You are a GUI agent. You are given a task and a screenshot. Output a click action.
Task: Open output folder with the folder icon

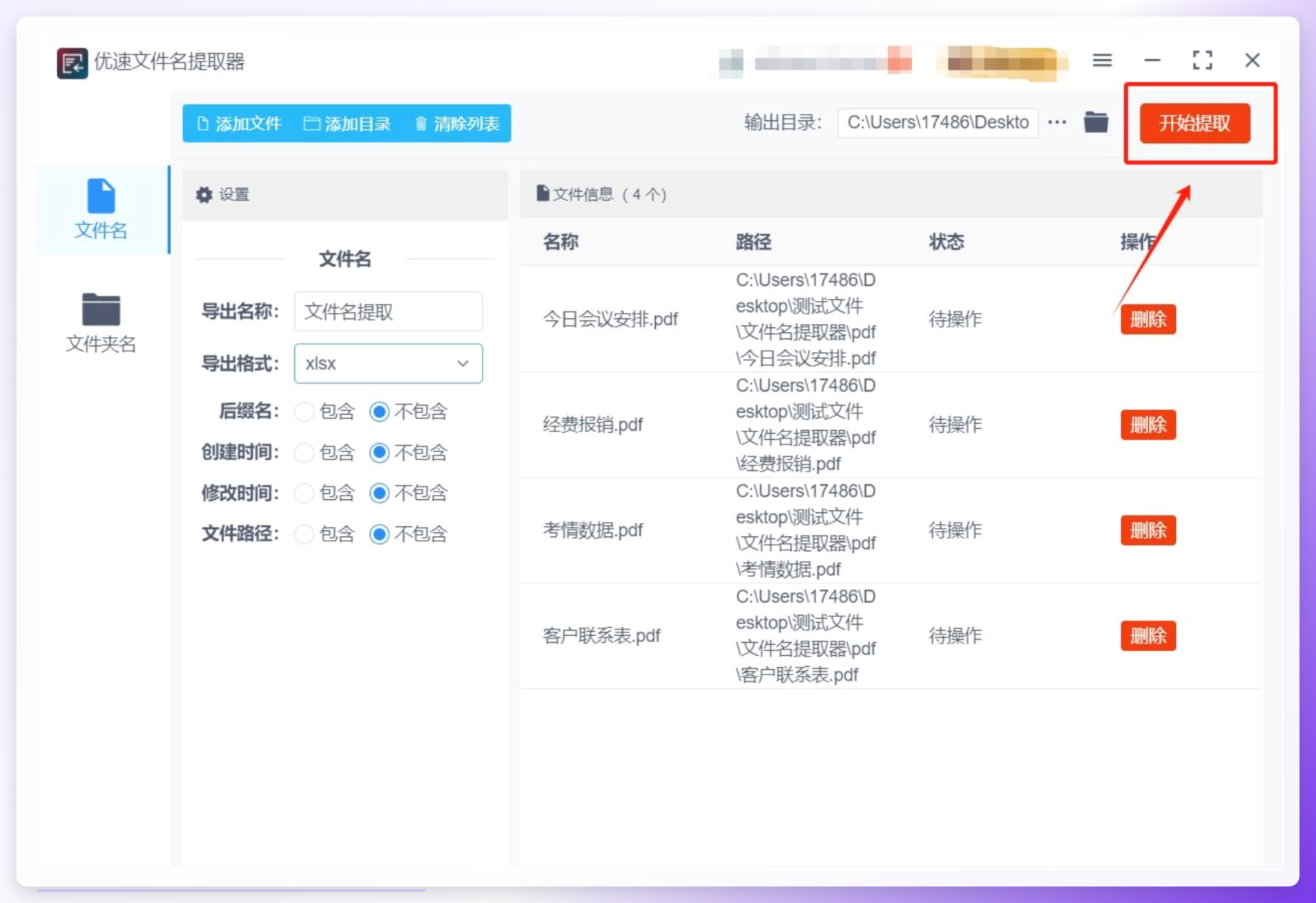[1096, 122]
